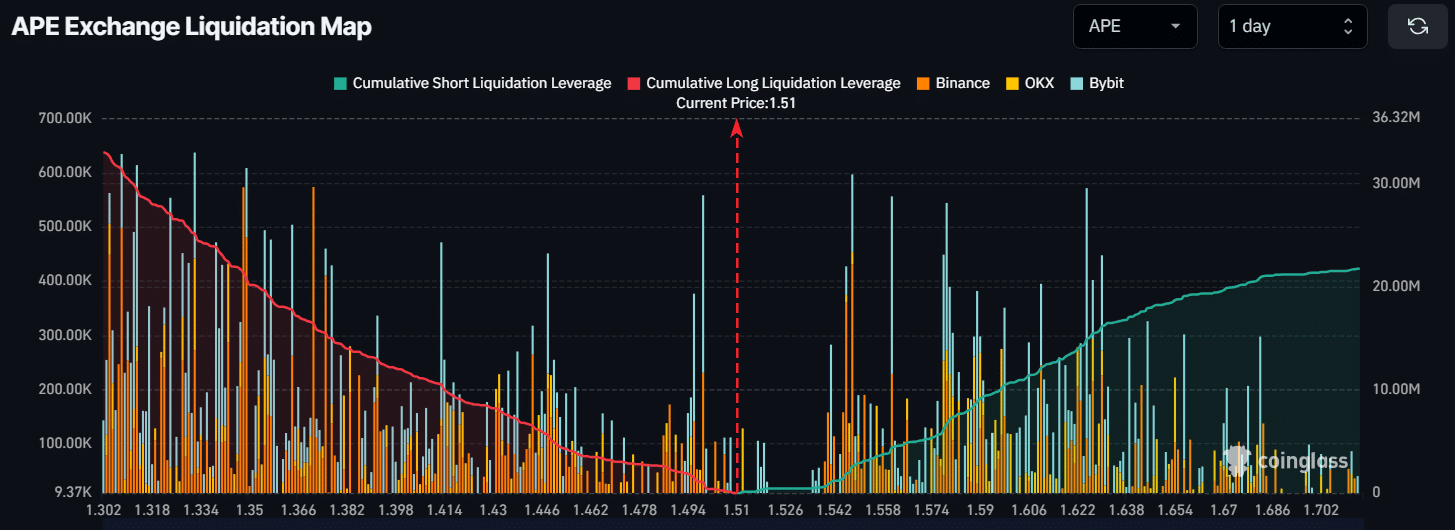Click the 1.398 price axis label
The image size is (1455, 530).
coord(397,510)
